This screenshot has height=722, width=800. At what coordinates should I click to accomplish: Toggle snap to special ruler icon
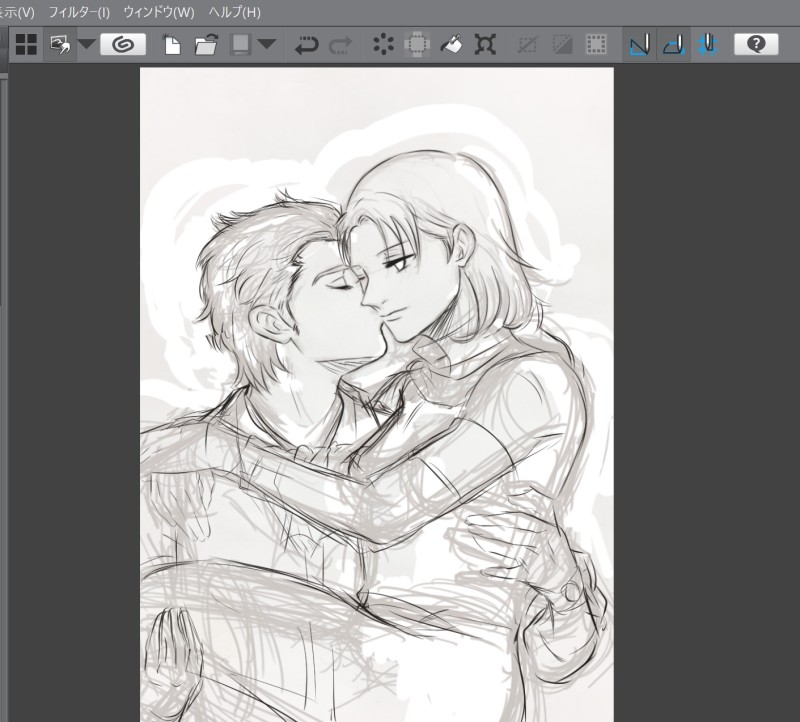pos(673,44)
